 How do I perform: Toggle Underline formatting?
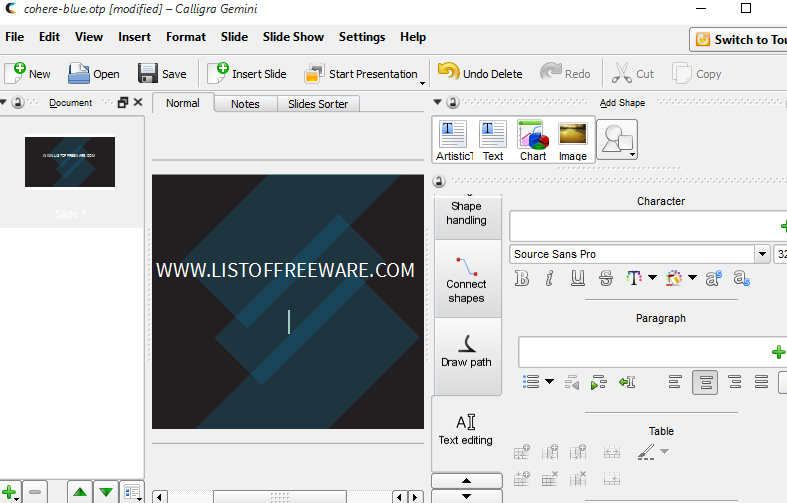pos(578,278)
